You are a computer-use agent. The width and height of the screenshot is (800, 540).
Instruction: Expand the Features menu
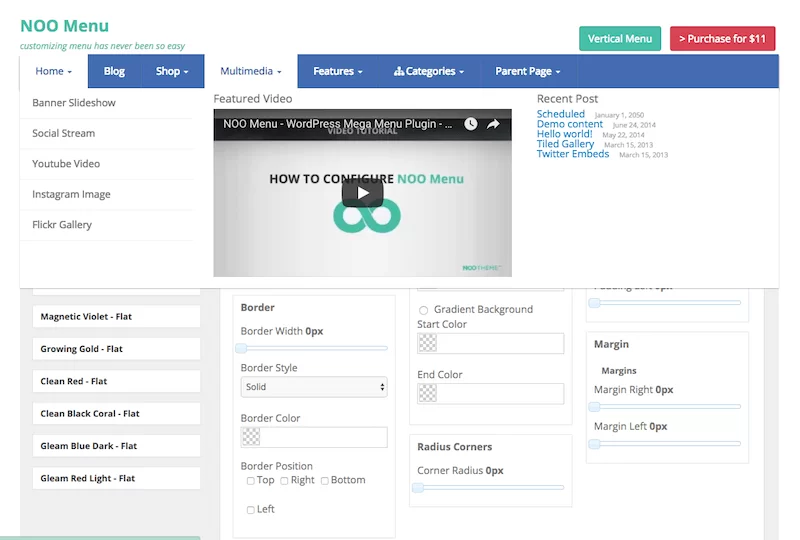(337, 72)
